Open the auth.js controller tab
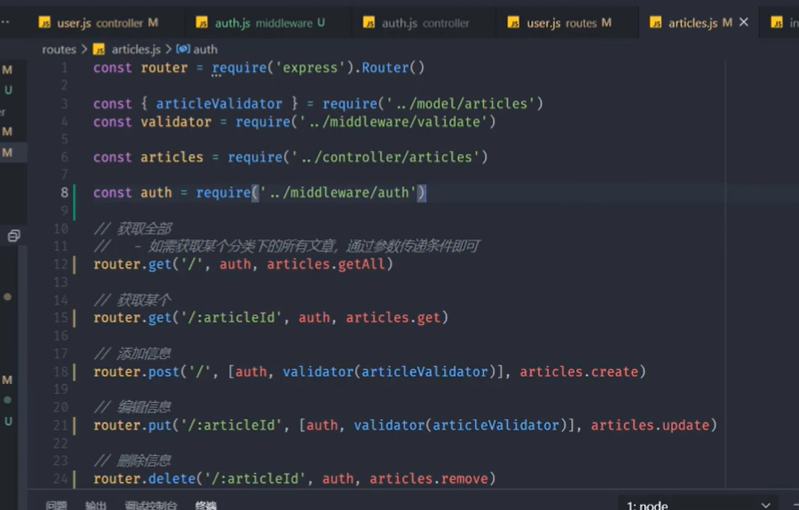 point(425,23)
